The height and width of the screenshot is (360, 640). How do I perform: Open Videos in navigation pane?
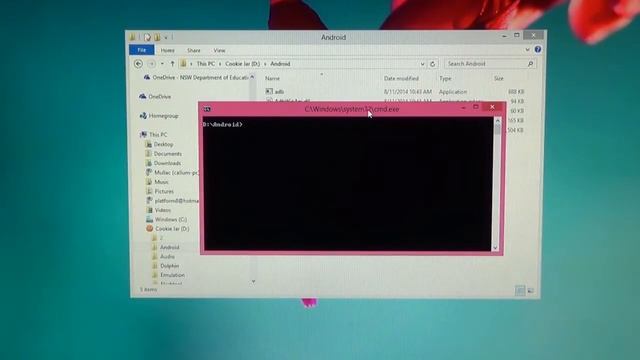[x=163, y=210]
